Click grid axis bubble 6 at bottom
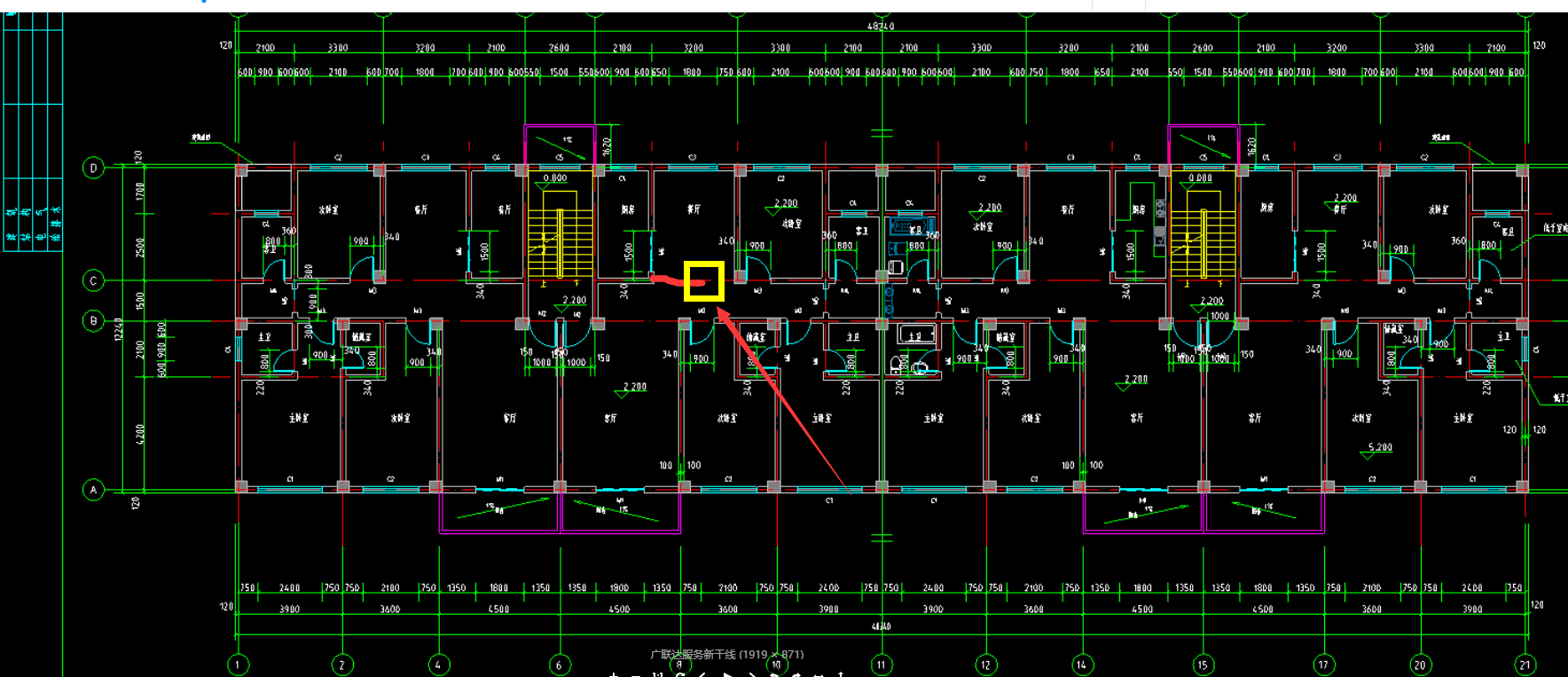Viewport: 1568px width, 677px height. coord(559,665)
